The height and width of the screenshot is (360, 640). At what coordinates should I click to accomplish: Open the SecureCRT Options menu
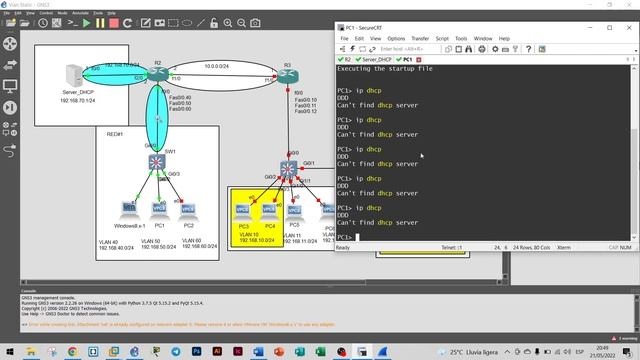point(396,38)
